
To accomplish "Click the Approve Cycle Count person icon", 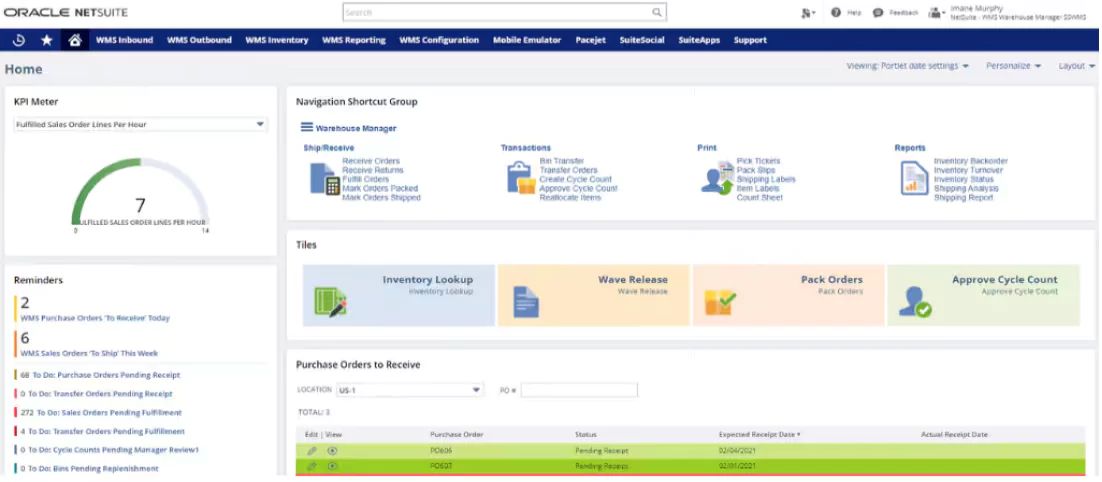I will [915, 301].
